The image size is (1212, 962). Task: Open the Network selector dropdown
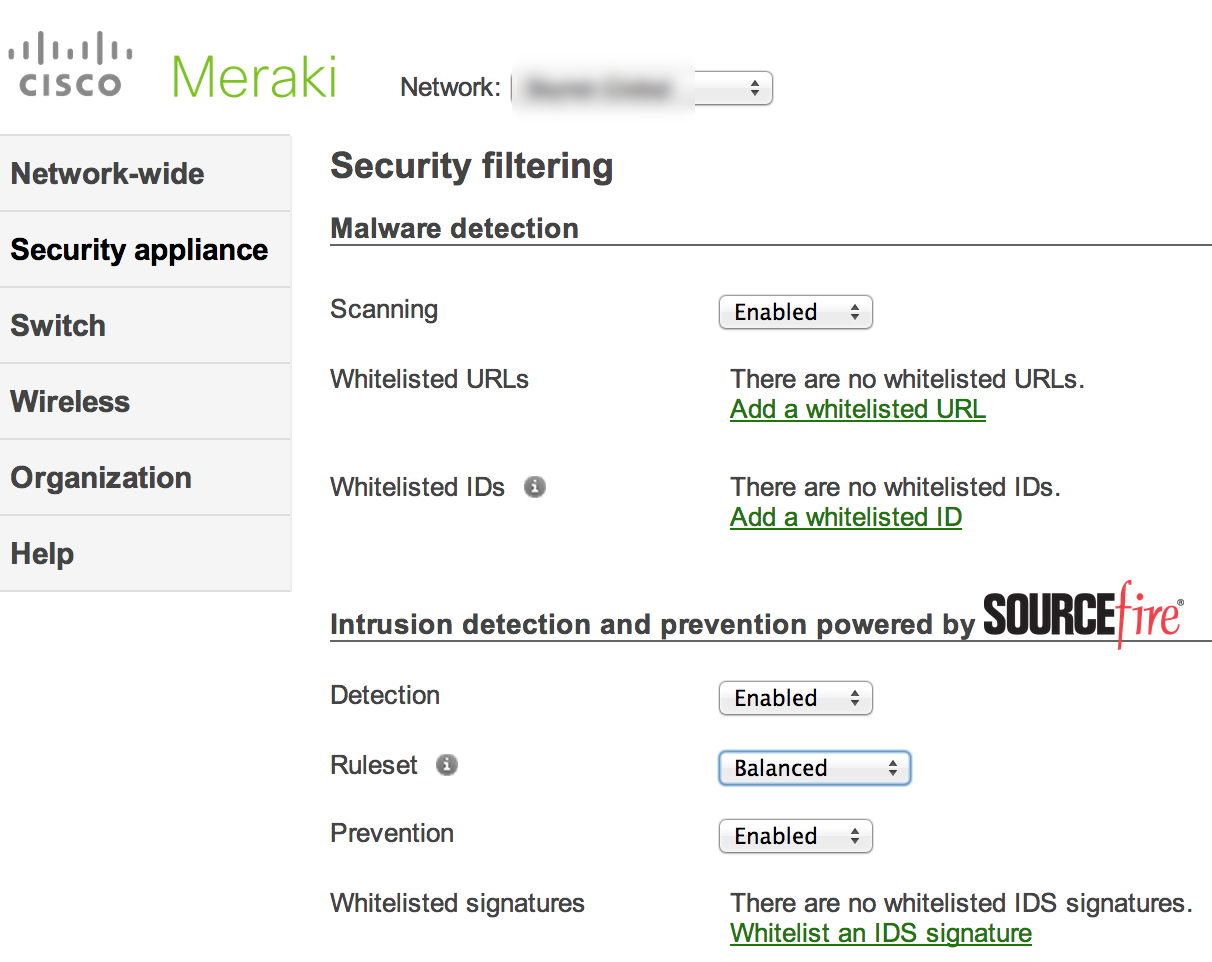[x=641, y=88]
